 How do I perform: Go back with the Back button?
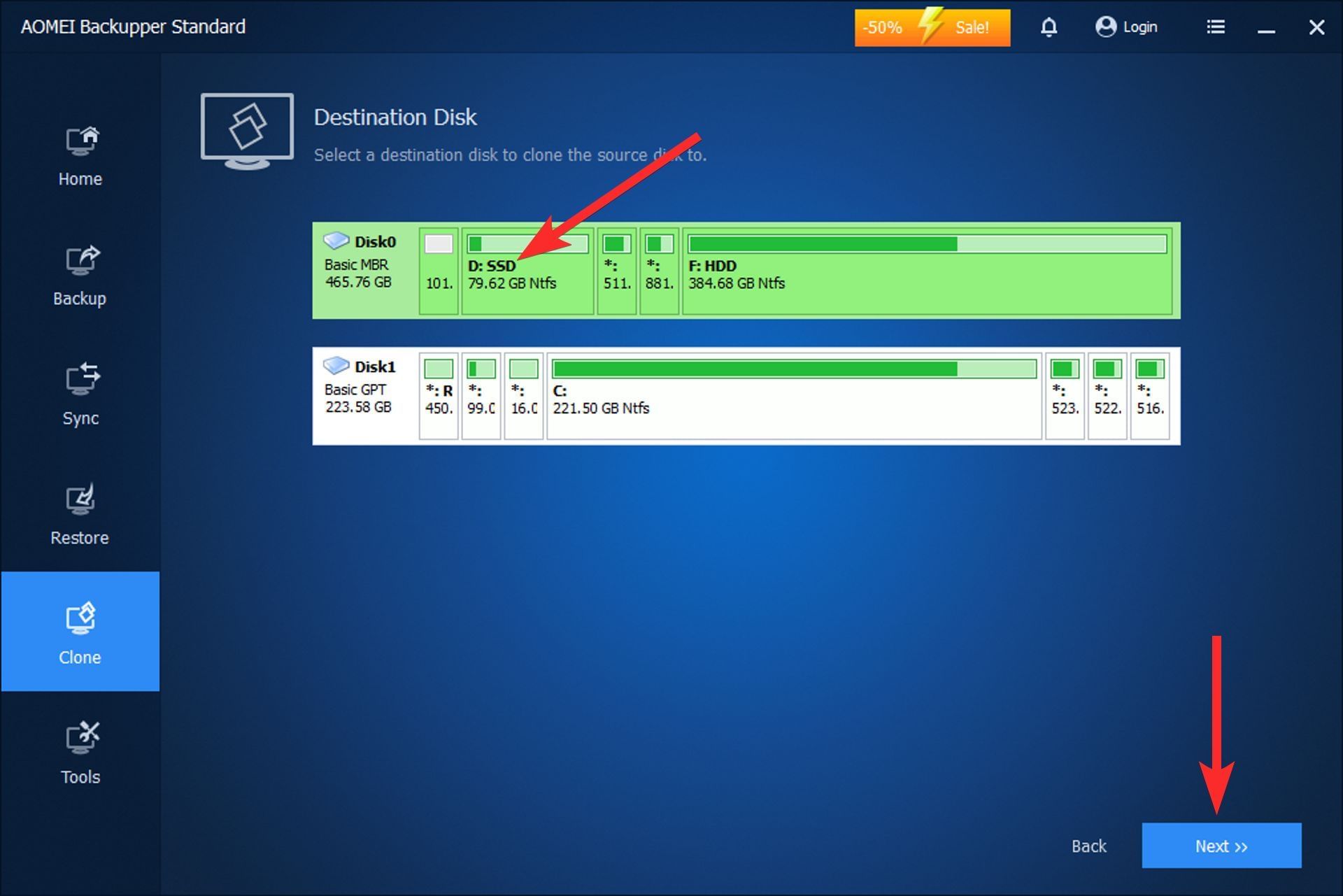click(x=1088, y=846)
